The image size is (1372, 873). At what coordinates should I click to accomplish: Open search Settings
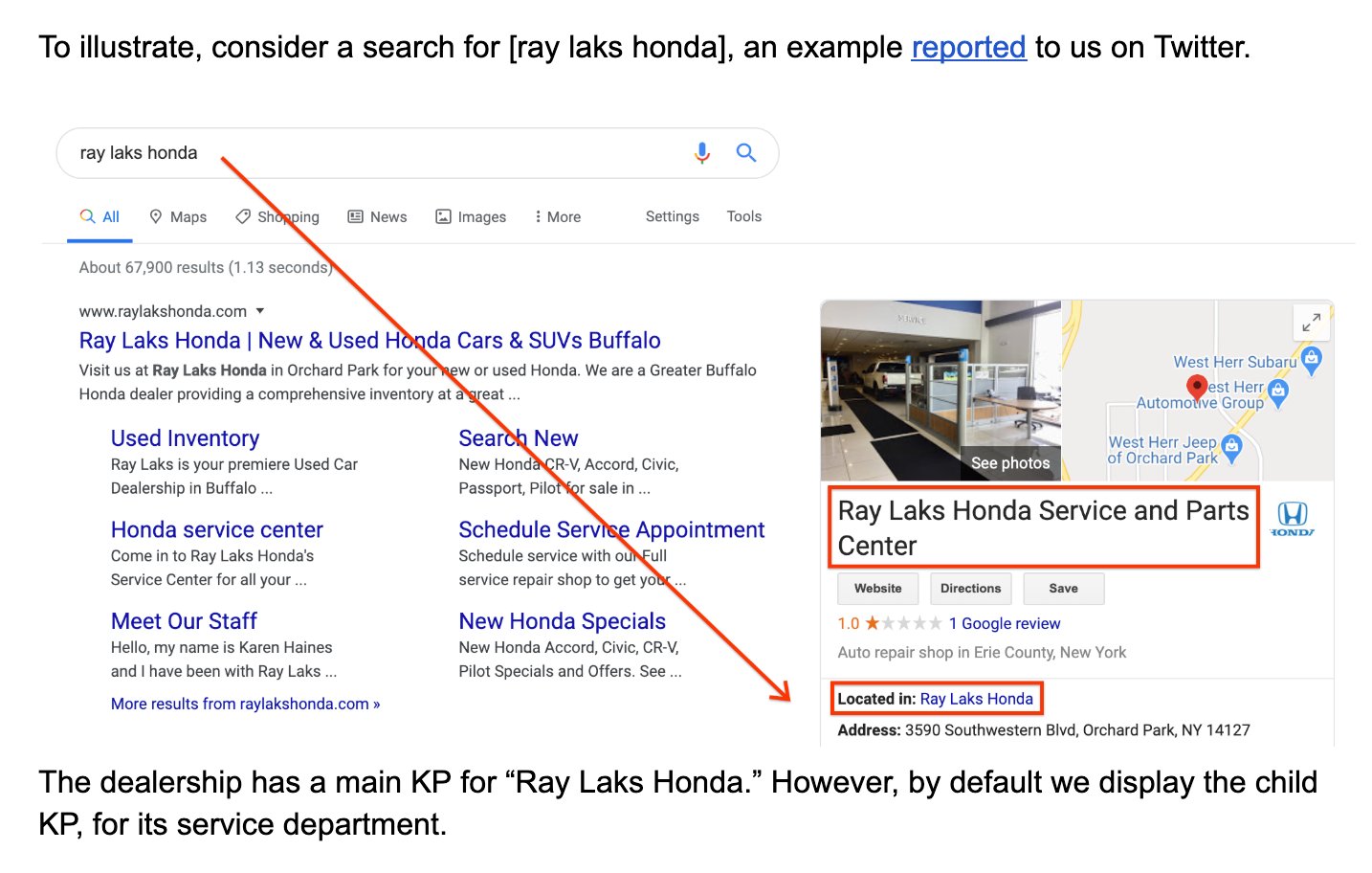click(673, 216)
